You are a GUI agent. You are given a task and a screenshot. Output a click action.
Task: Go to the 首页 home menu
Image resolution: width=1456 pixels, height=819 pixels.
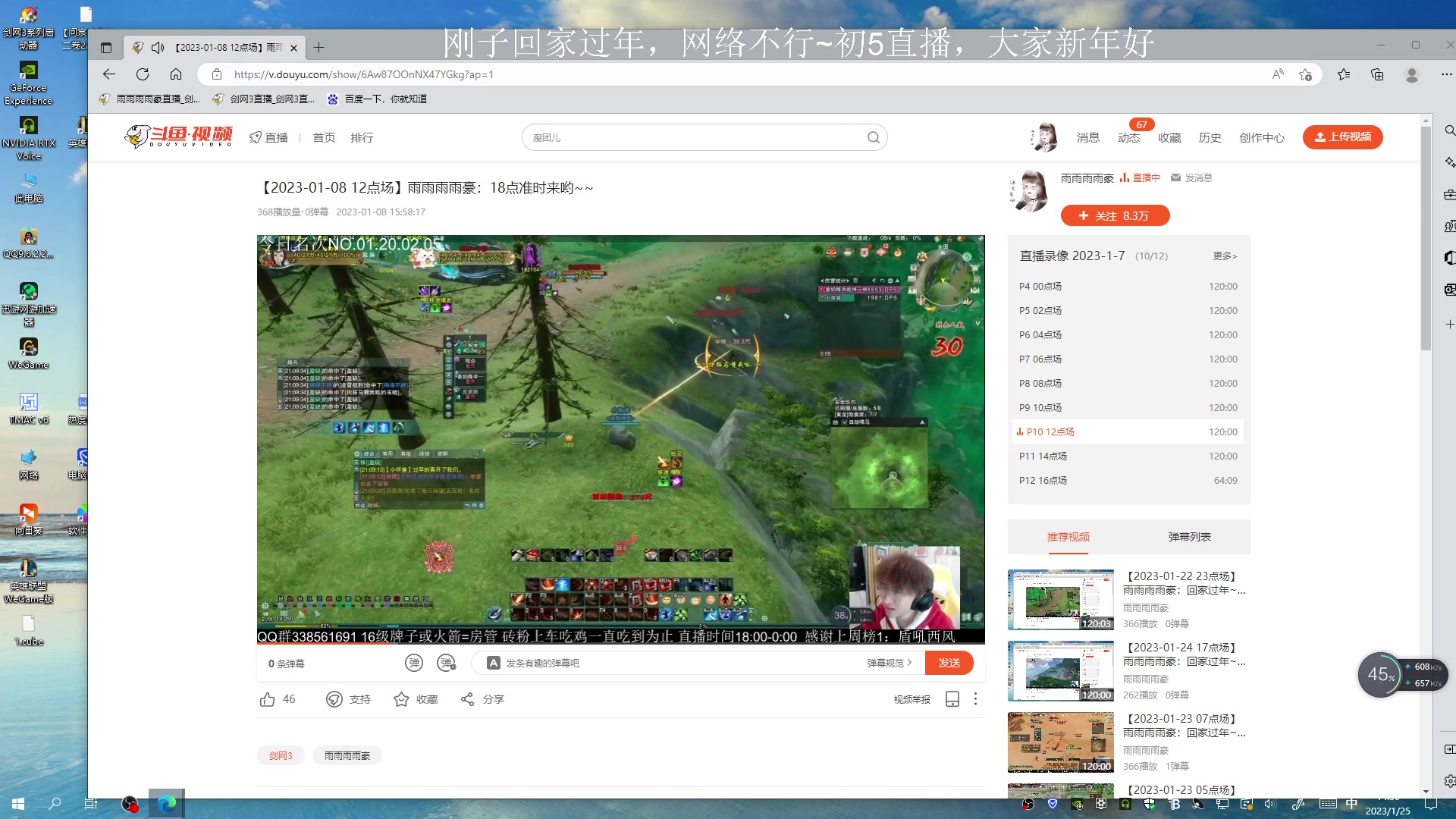[324, 137]
